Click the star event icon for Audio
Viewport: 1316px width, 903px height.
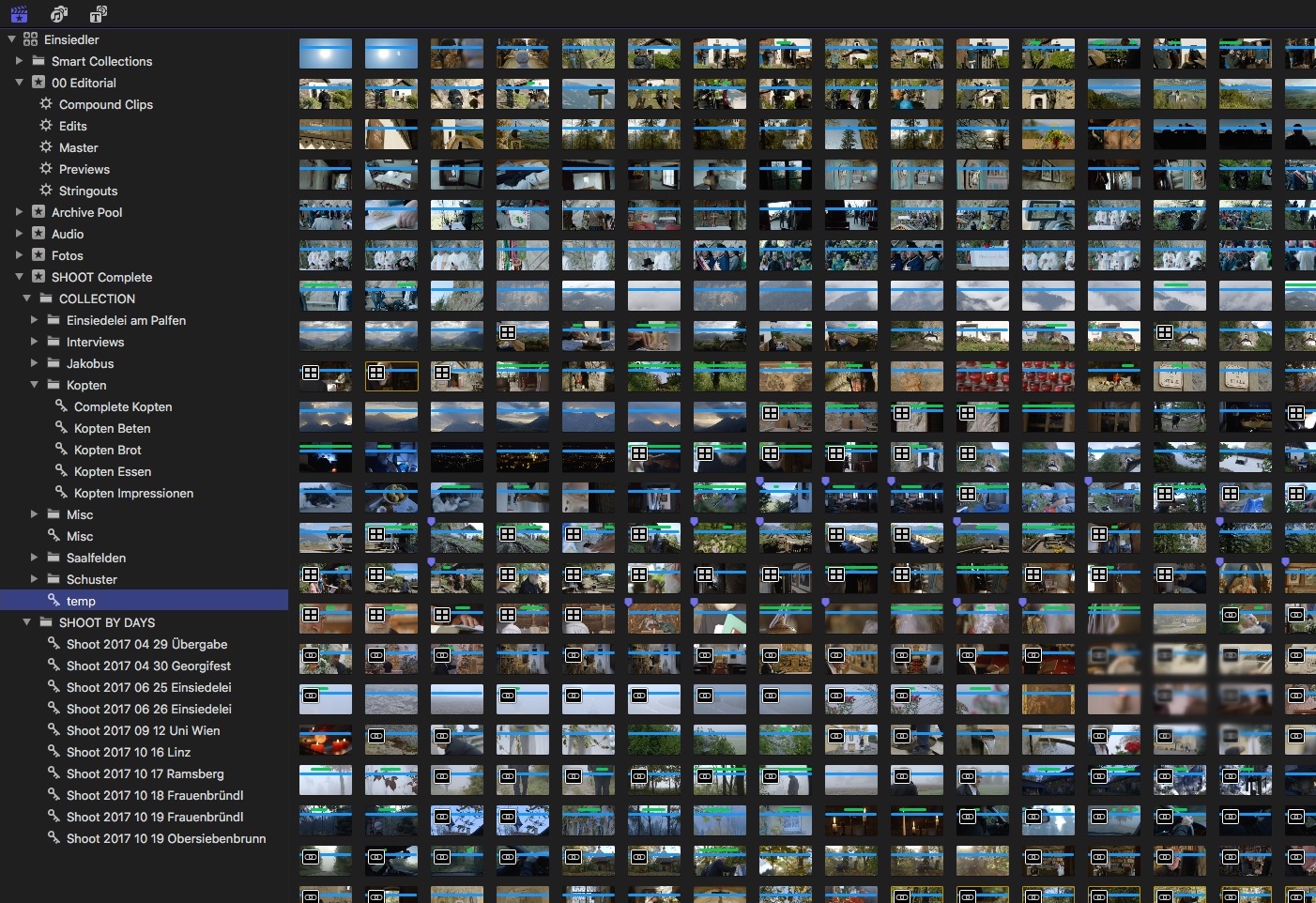pyautogui.click(x=38, y=234)
